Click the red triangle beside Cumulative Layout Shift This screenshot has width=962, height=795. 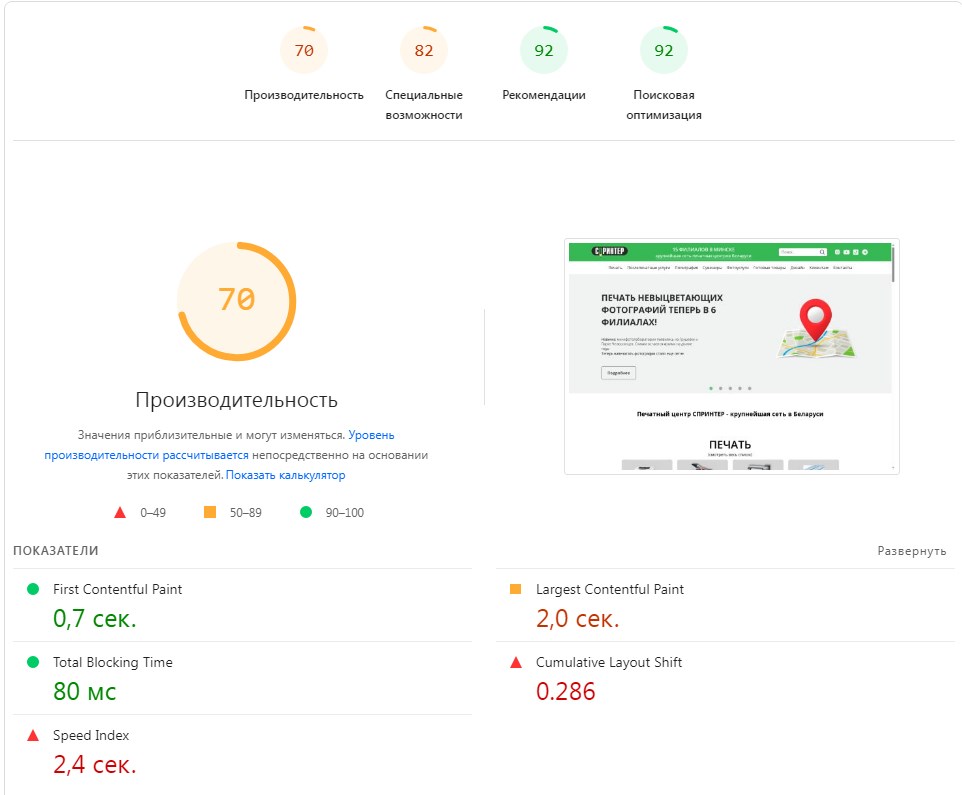tap(517, 662)
